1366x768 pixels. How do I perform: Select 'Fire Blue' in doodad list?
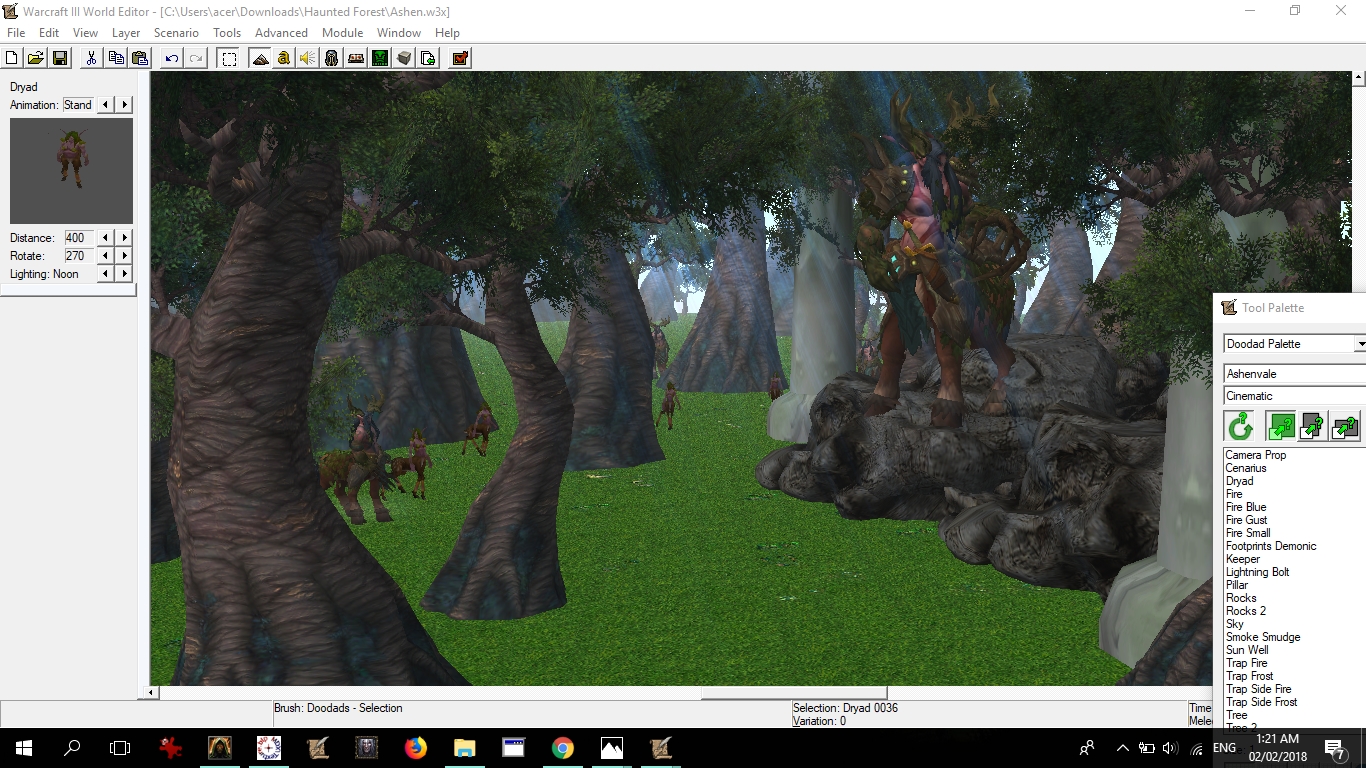coord(1246,507)
